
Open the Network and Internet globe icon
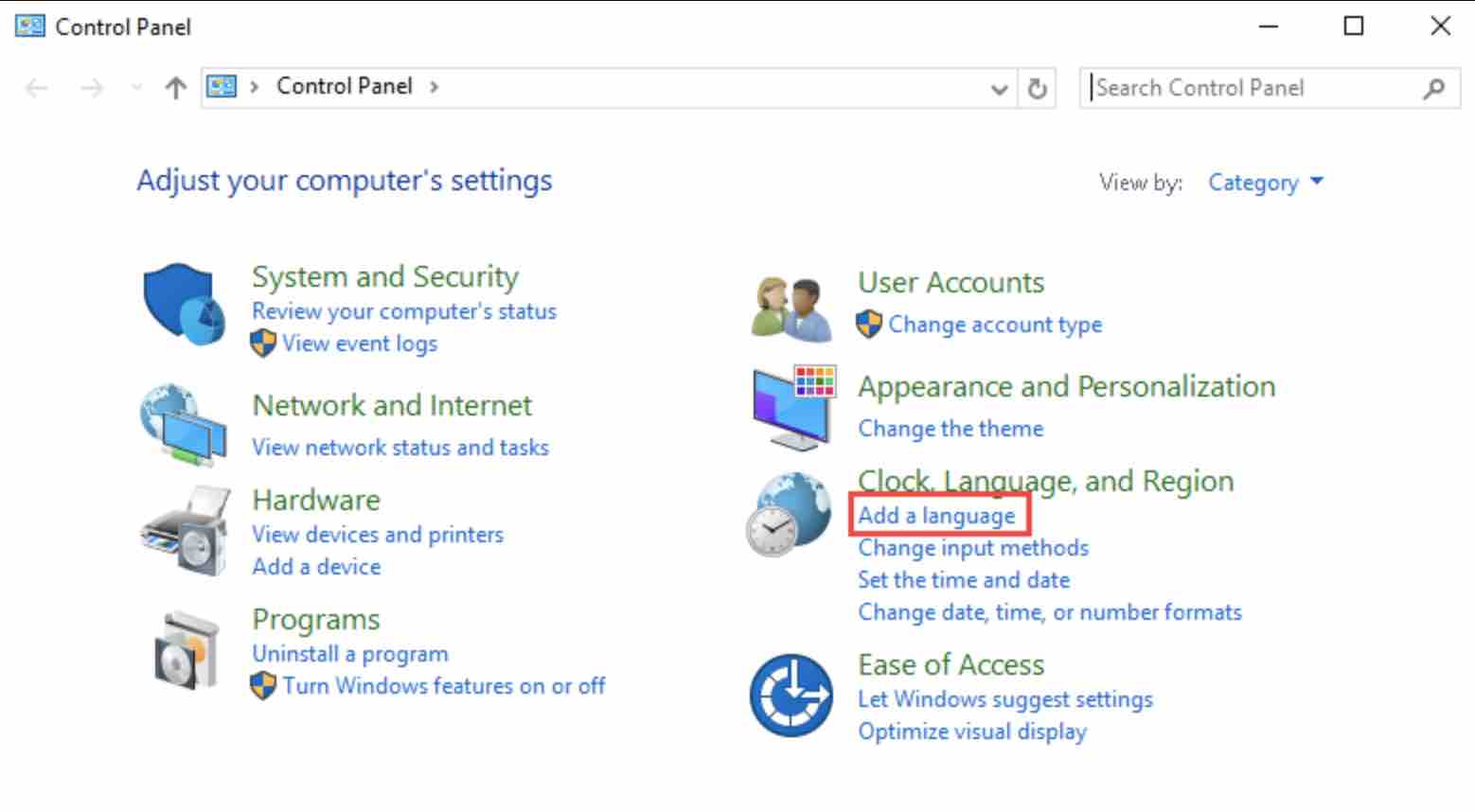[184, 425]
